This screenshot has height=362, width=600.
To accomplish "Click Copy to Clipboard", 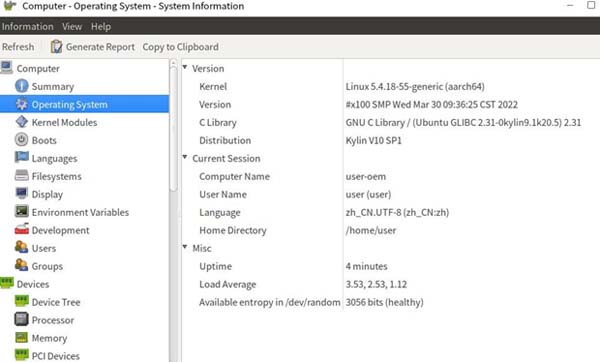I will coord(181,47).
